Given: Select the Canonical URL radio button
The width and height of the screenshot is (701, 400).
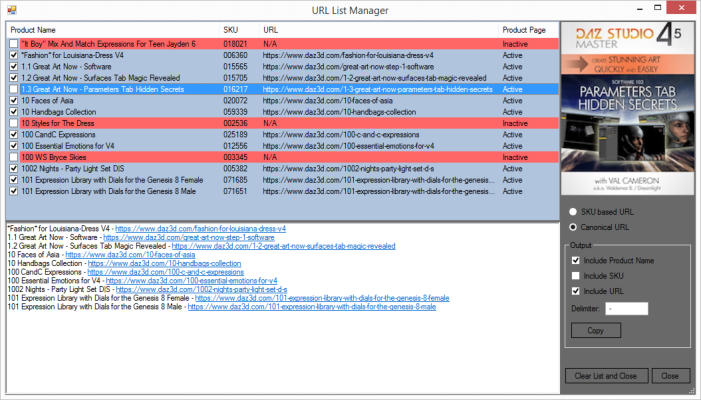Looking at the screenshot, I should coord(571,227).
